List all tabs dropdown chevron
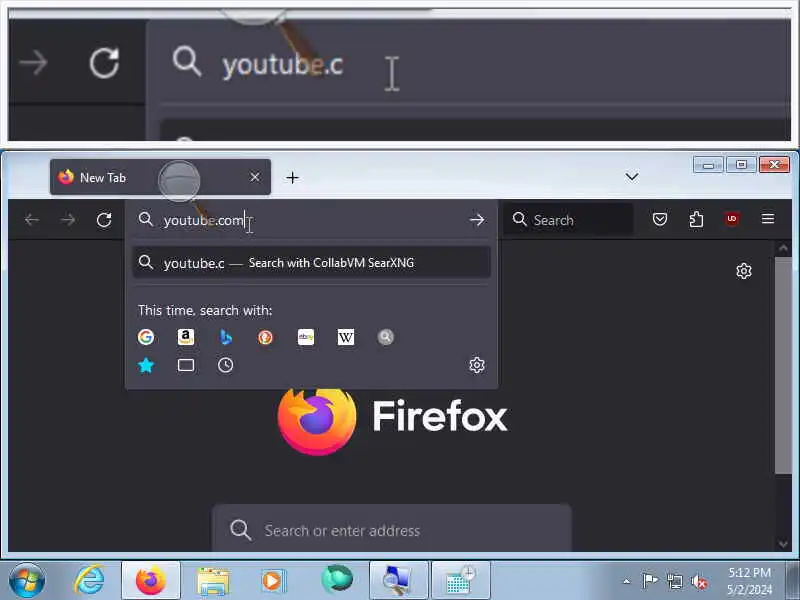800x600 pixels. point(632,177)
